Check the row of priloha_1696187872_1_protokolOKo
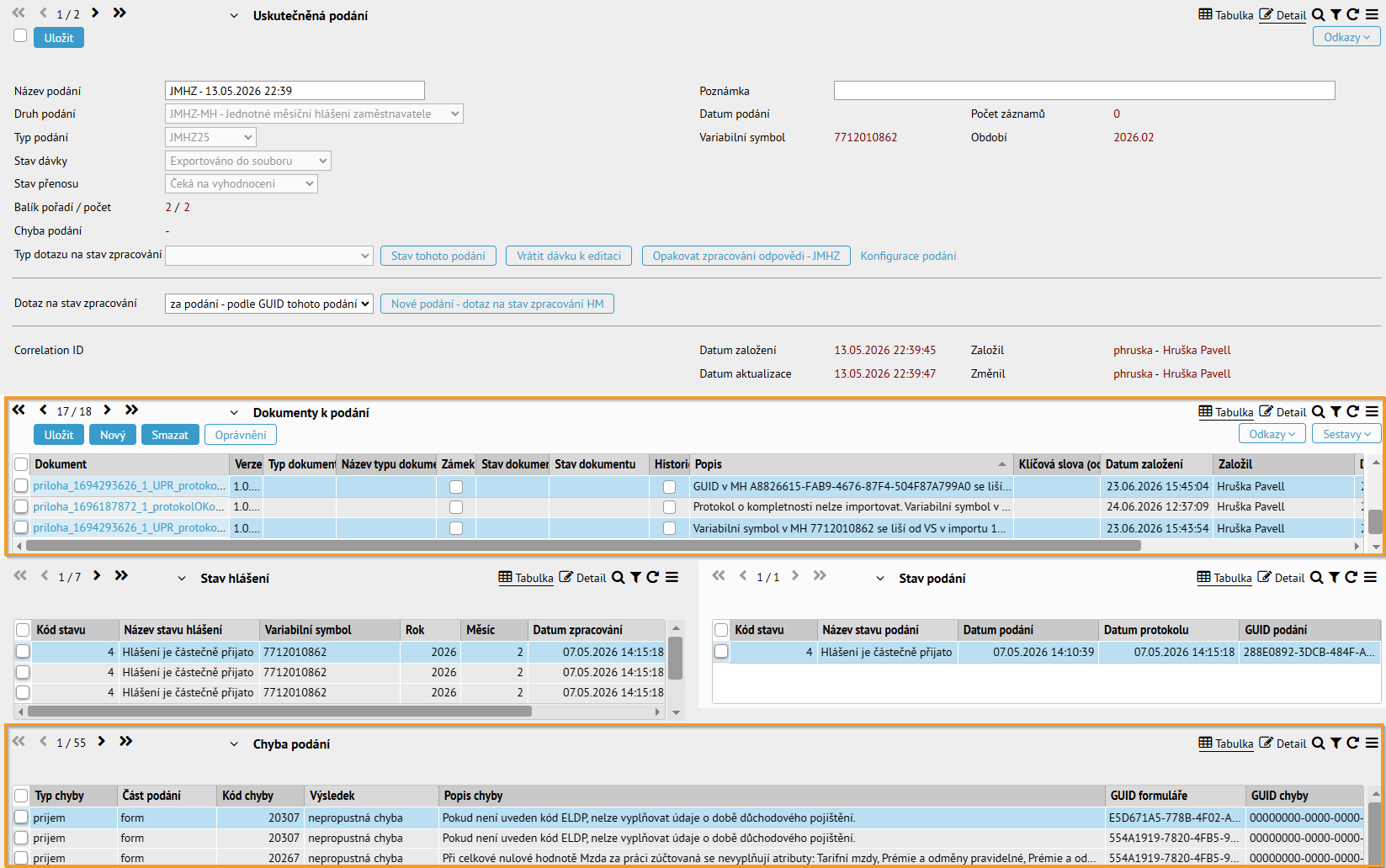The image size is (1386, 868). point(21,506)
